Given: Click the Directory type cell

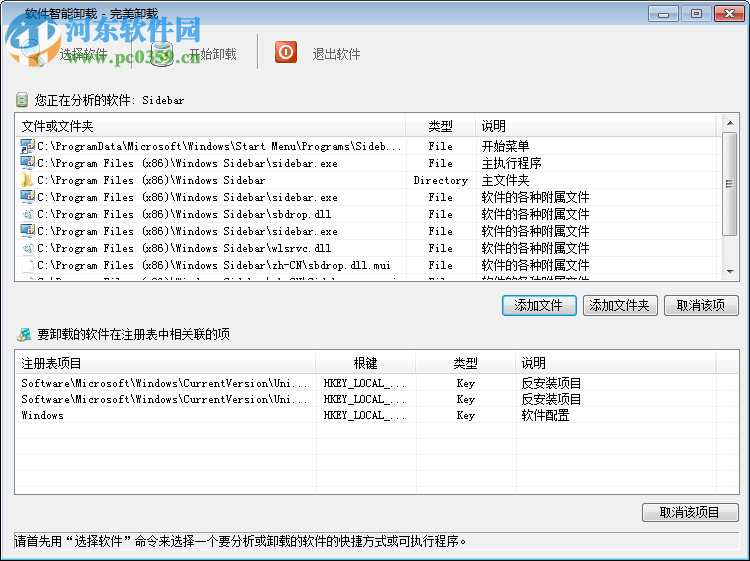Looking at the screenshot, I should coord(441,180).
